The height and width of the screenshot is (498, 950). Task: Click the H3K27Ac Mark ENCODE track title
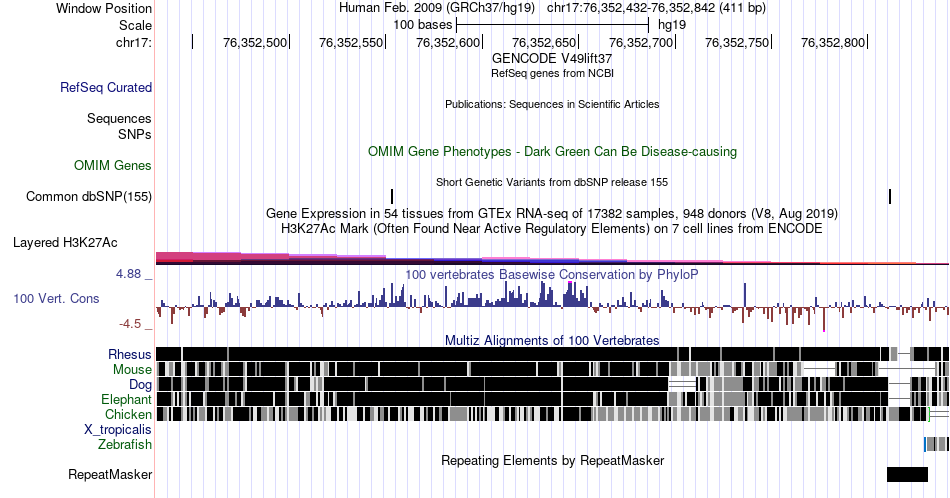coord(552,228)
